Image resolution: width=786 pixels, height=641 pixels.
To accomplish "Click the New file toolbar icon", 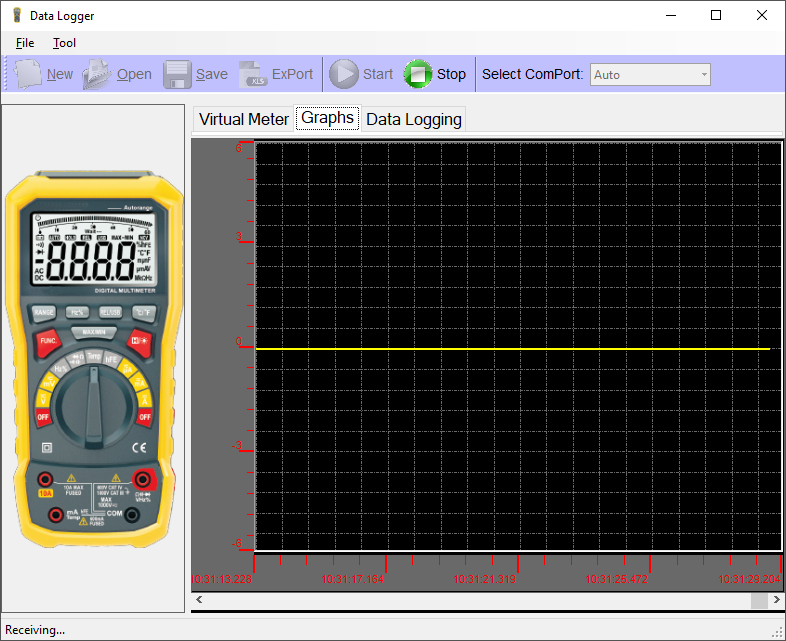I will coord(30,74).
